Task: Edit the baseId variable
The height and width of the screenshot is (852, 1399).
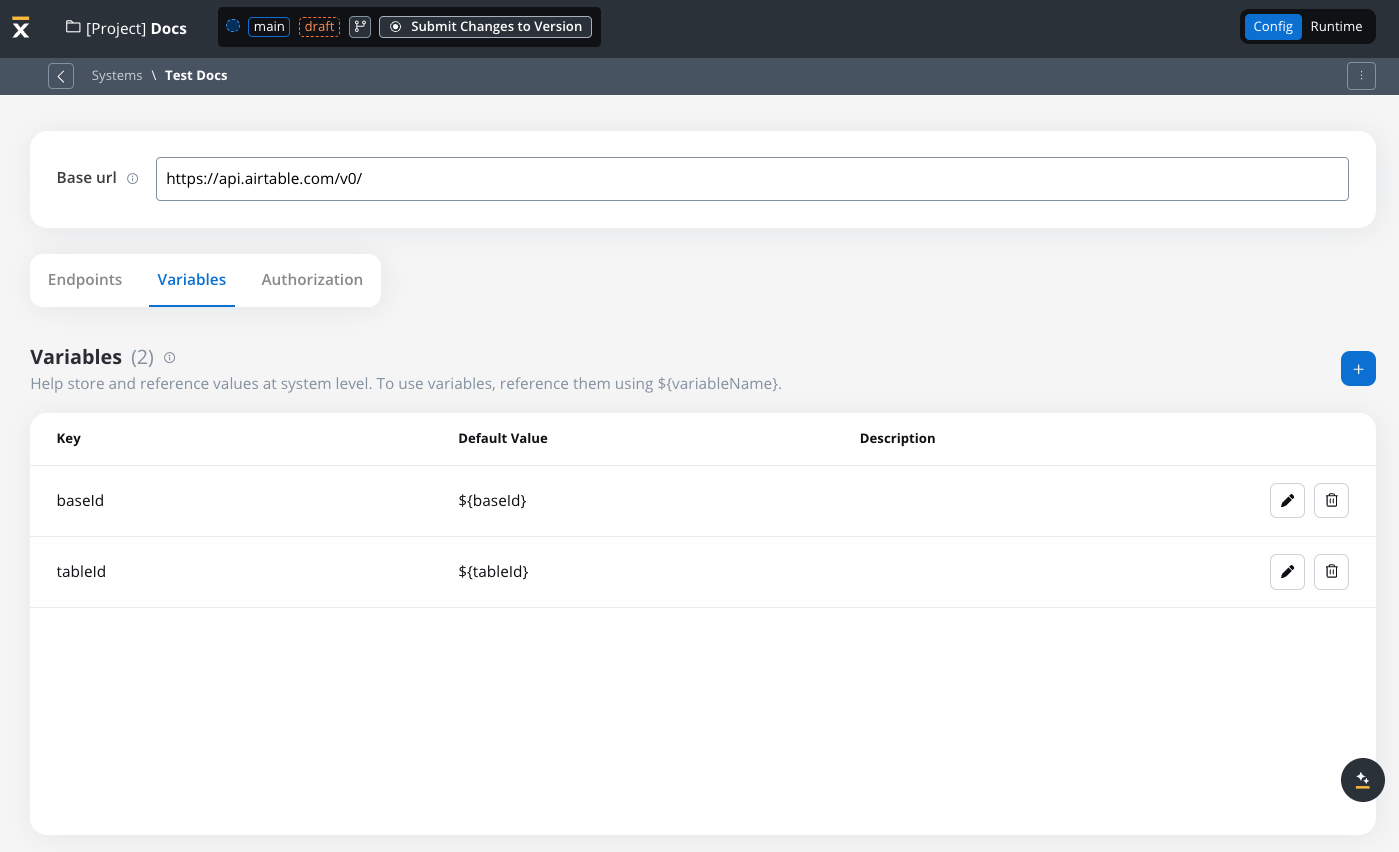Action: (1287, 501)
